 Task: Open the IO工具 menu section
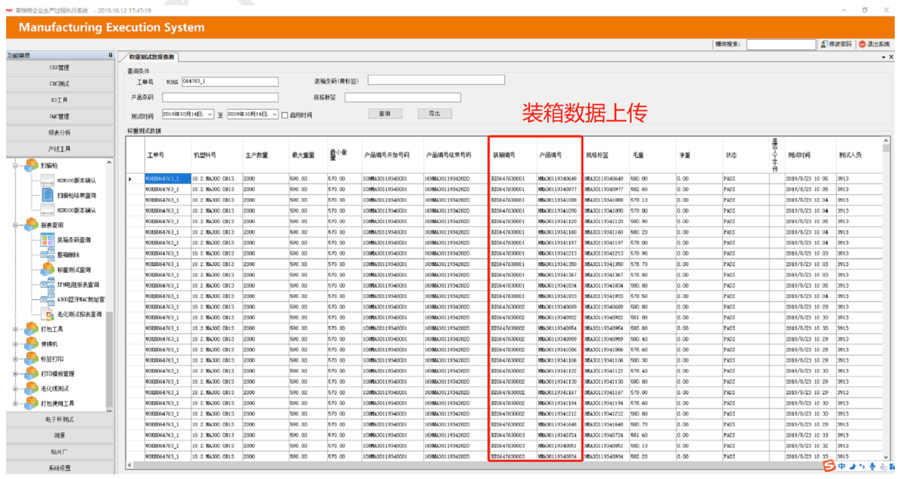(60, 100)
